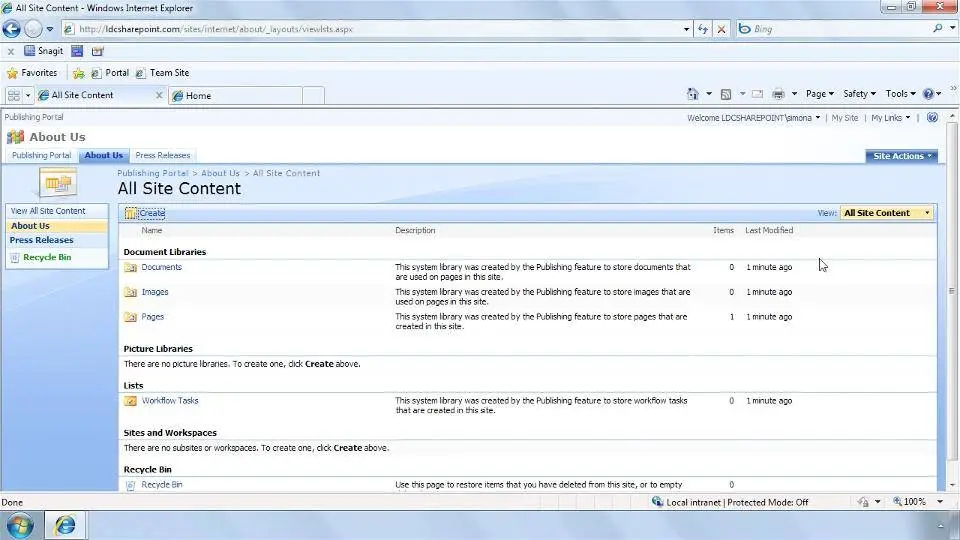
Task: Go back using the browser Back arrow
Action: pos(12,29)
